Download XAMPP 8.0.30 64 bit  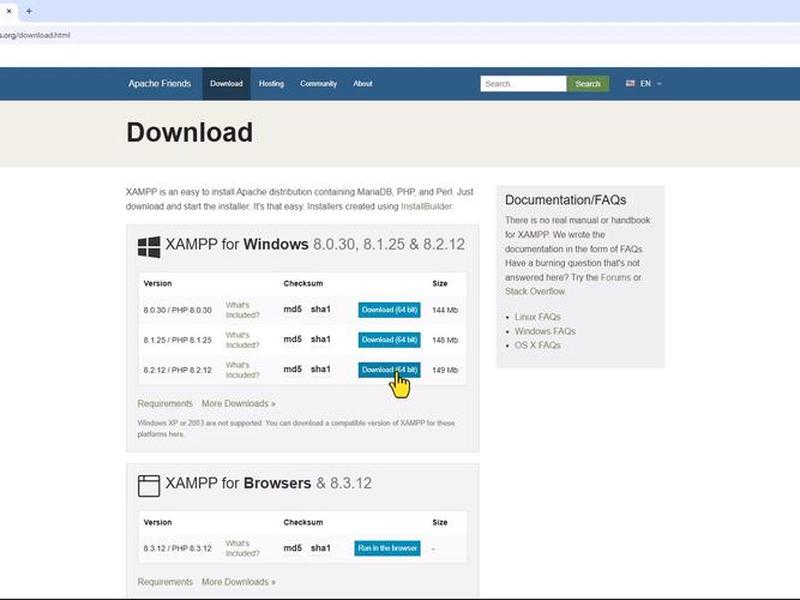(x=389, y=310)
